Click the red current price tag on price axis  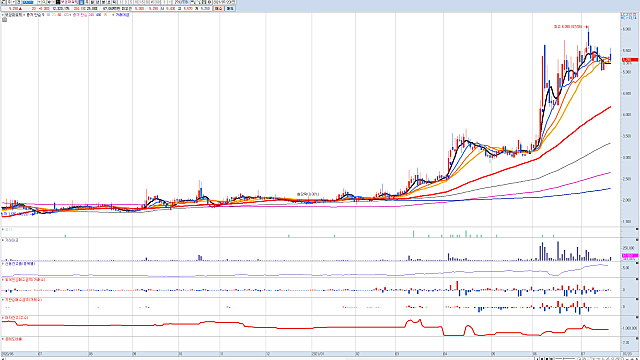630,60
